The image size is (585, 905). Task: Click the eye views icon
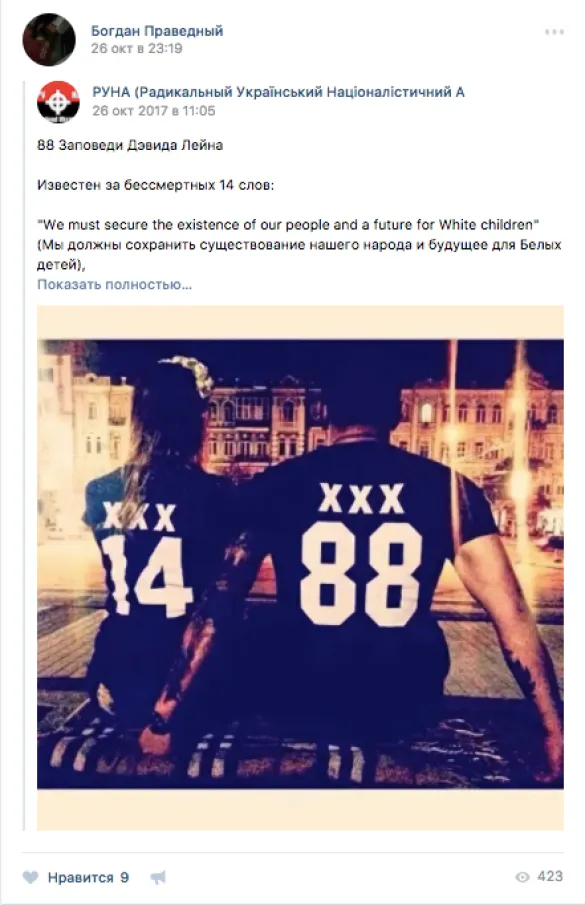pyautogui.click(x=522, y=877)
